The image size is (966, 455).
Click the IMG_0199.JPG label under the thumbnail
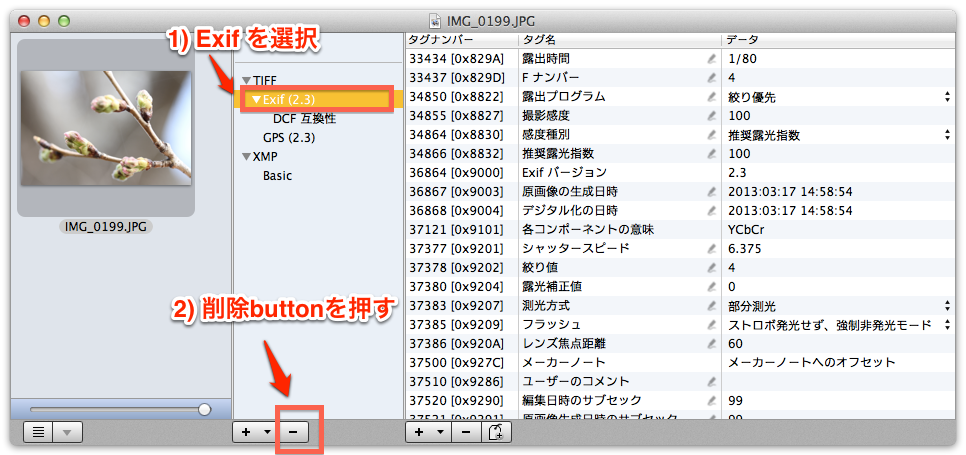pyautogui.click(x=106, y=227)
